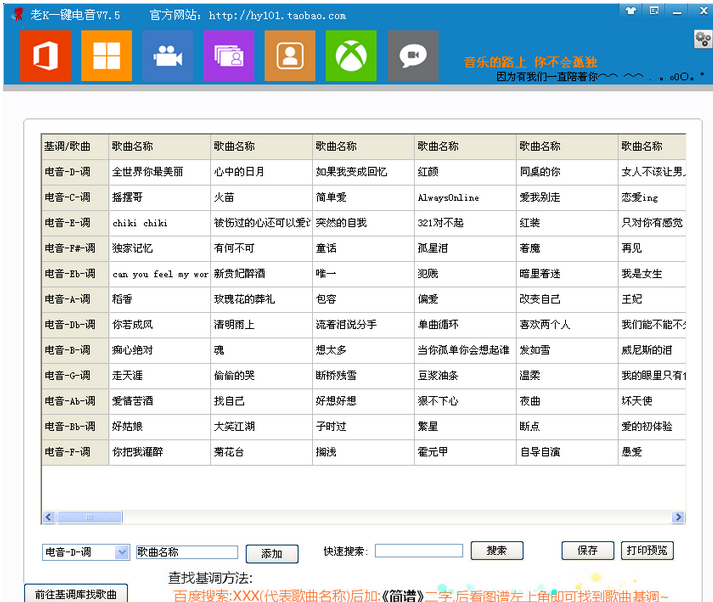
Task: Open 打印预览 print preview
Action: (x=647, y=550)
